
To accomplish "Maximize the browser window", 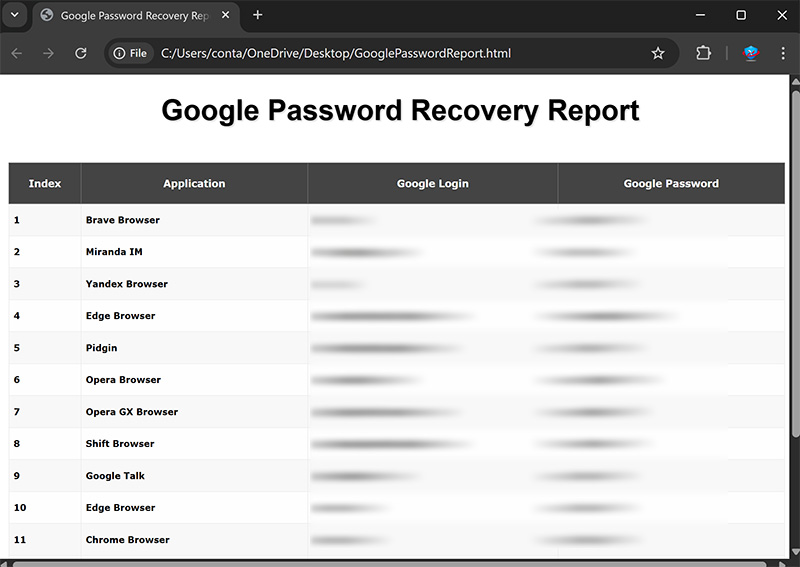I will point(741,15).
